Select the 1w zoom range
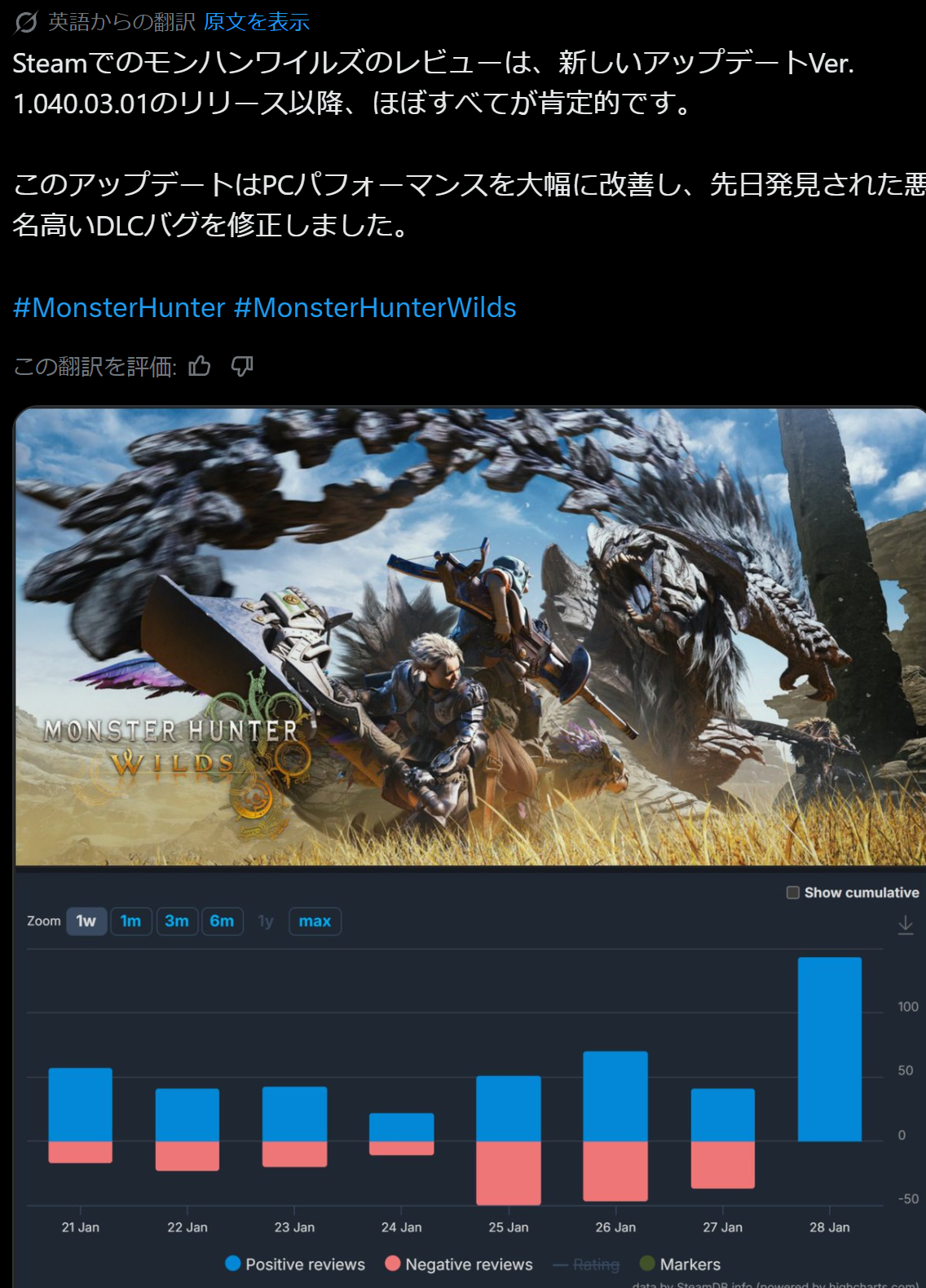 86,921
